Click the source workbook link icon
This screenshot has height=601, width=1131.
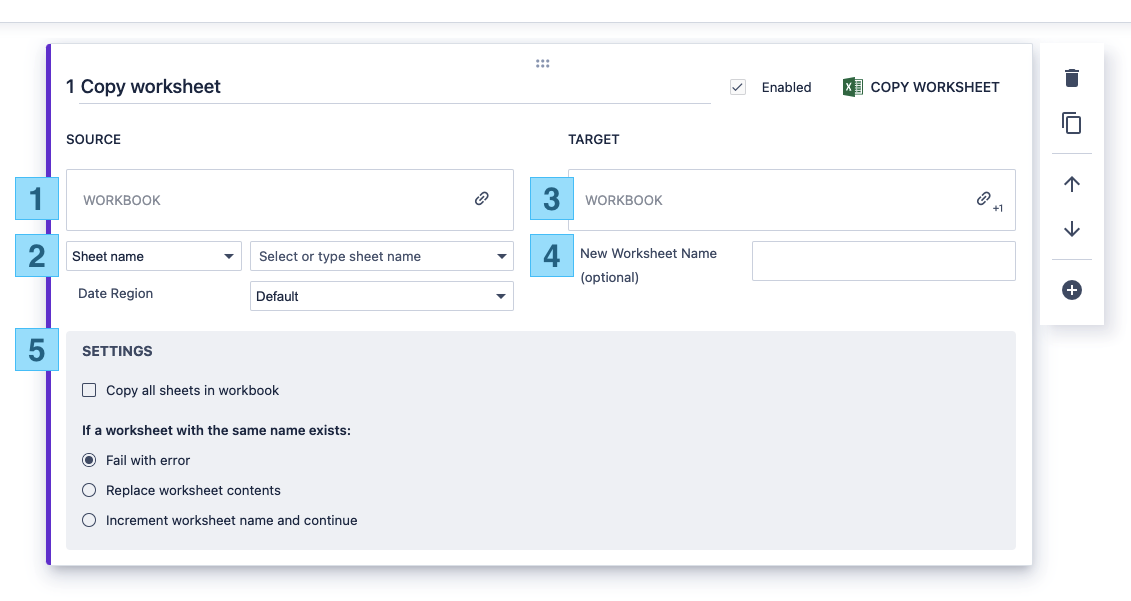[482, 199]
